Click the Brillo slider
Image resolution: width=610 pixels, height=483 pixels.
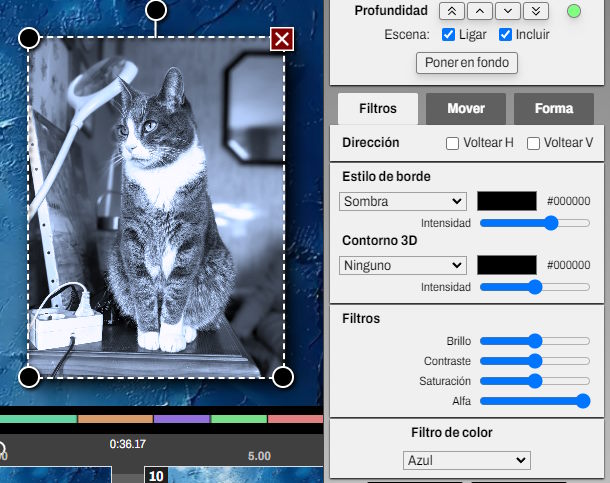(534, 340)
